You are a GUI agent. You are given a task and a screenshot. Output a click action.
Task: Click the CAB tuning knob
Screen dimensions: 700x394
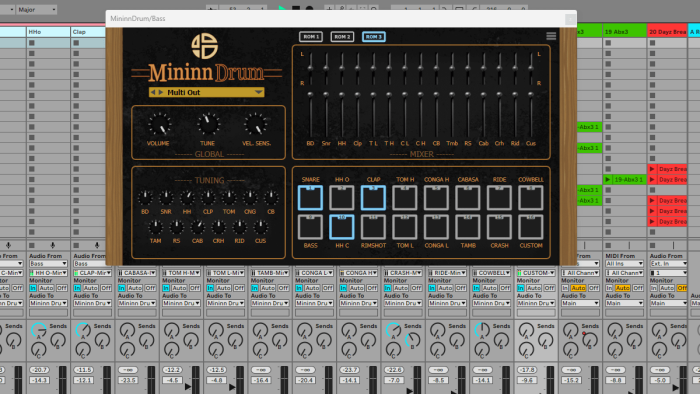click(x=197, y=227)
